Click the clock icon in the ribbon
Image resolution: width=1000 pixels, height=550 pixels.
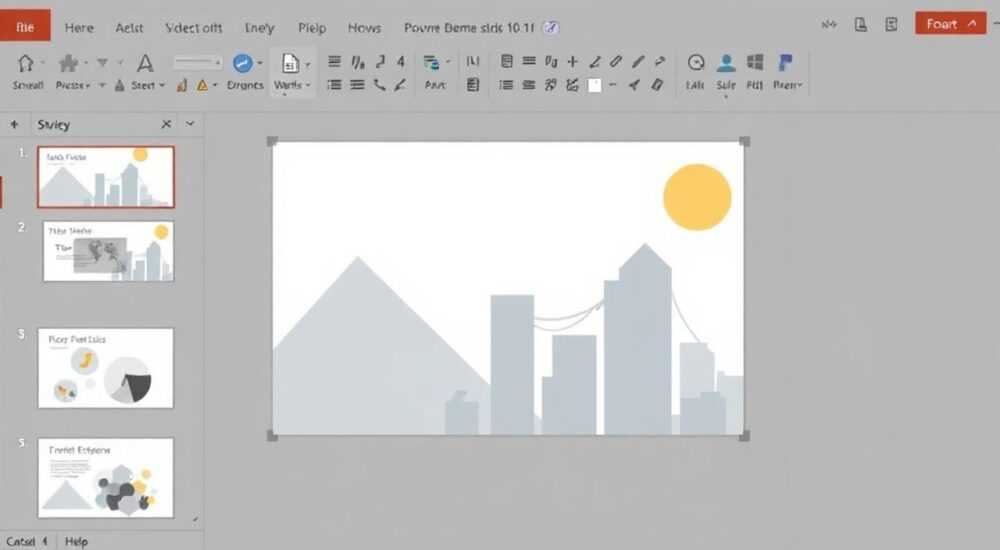coord(696,63)
